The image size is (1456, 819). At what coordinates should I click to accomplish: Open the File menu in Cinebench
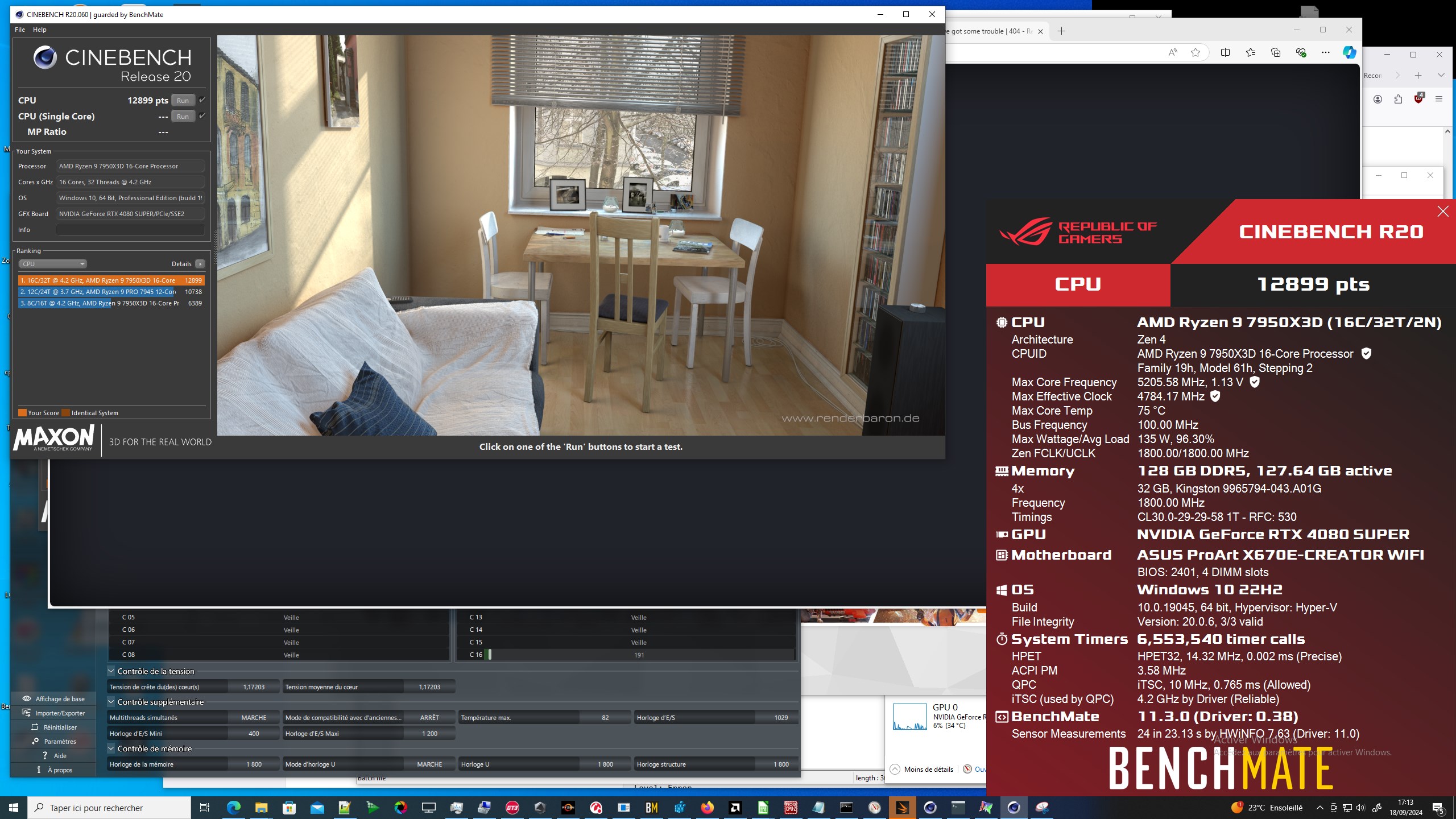tap(19, 30)
